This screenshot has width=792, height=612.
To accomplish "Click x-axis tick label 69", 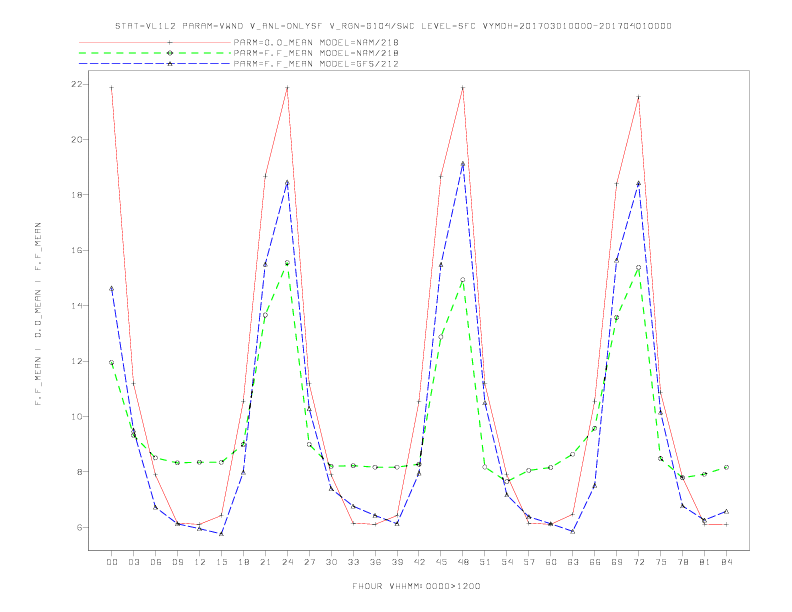I will (617, 562).
